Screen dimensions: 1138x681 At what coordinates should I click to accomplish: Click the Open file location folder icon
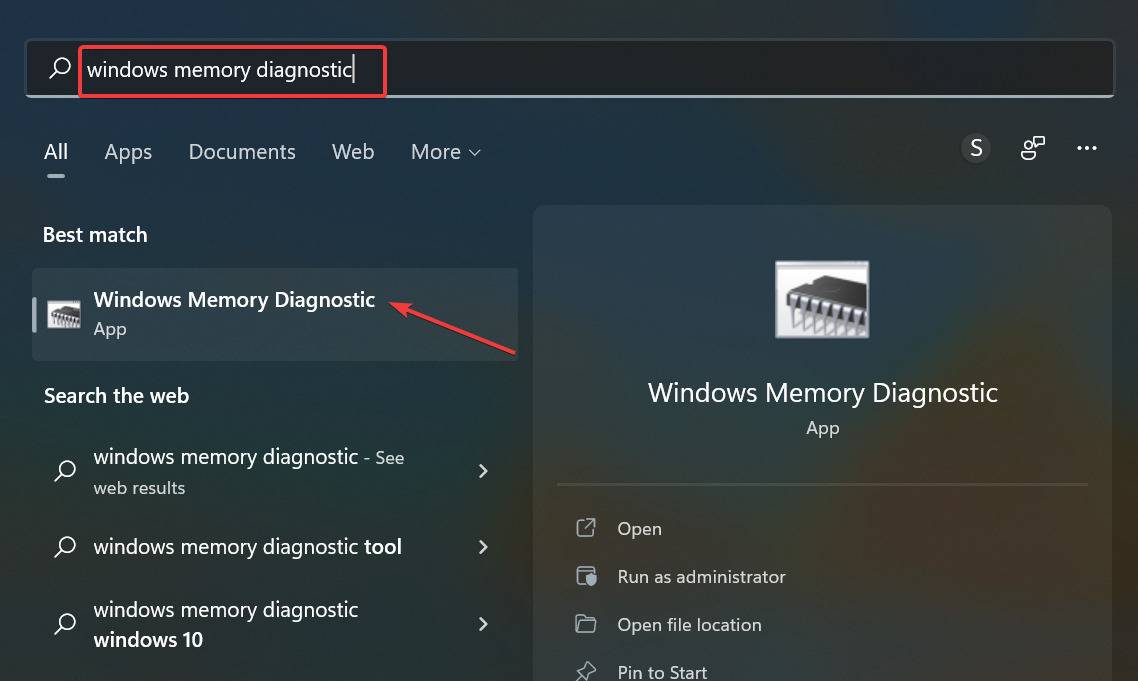click(x=586, y=624)
